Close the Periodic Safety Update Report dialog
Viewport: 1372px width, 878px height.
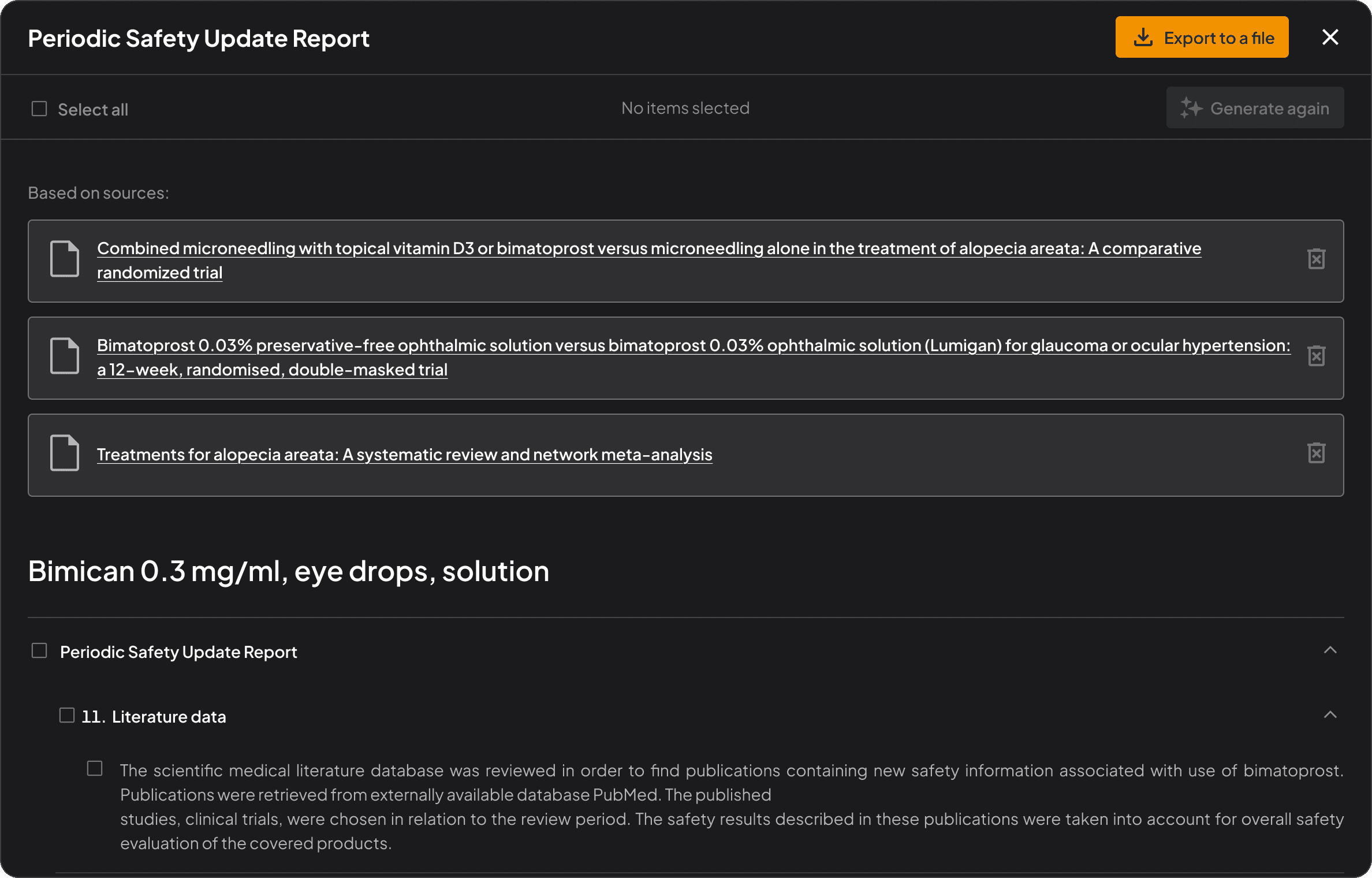(1330, 38)
